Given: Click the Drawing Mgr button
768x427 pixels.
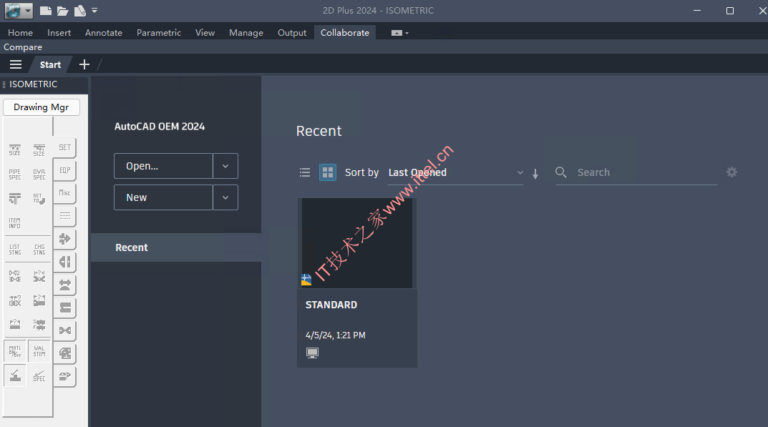Looking at the screenshot, I should 41,107.
